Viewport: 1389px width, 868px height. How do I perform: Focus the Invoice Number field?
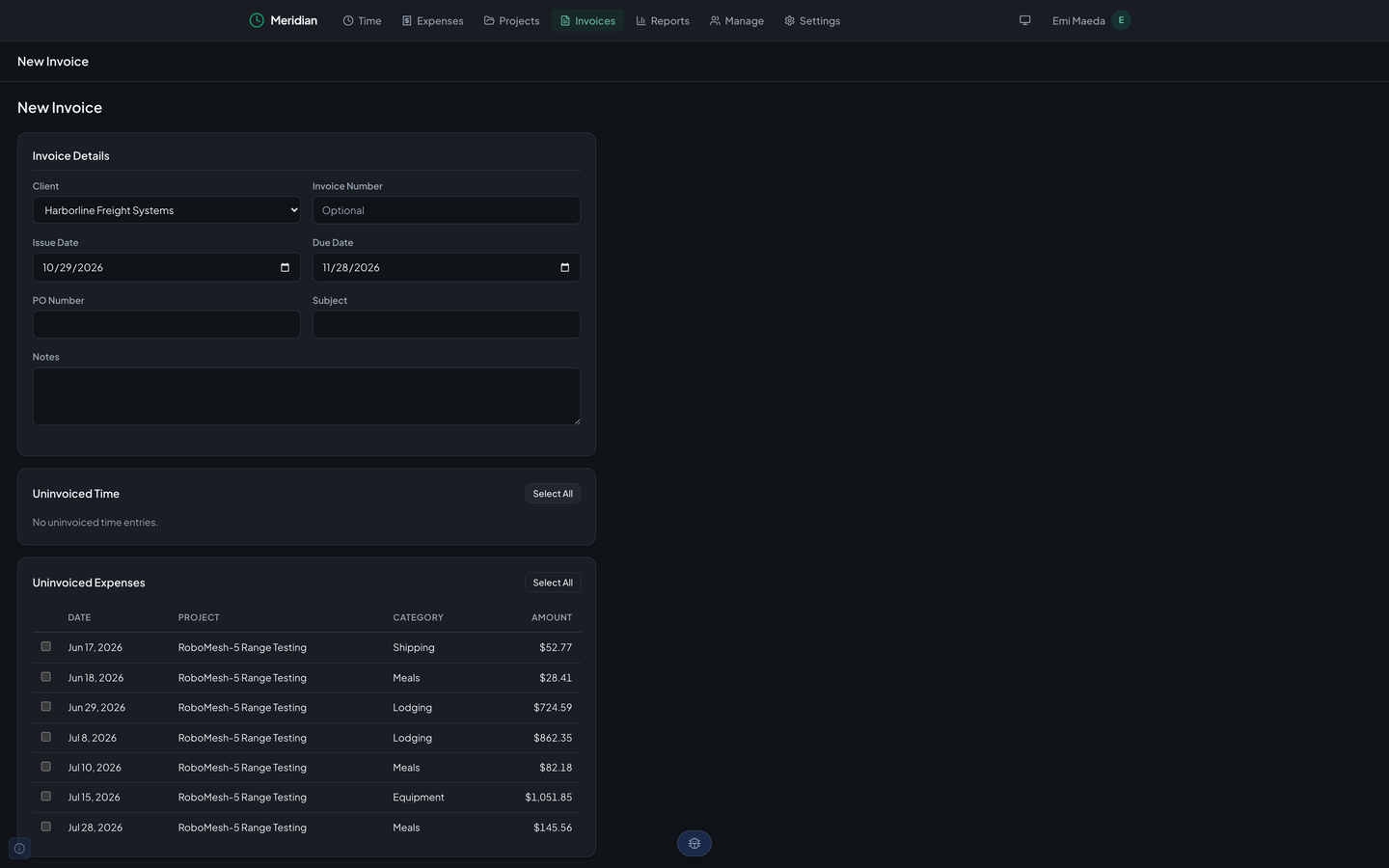pyautogui.click(x=447, y=210)
